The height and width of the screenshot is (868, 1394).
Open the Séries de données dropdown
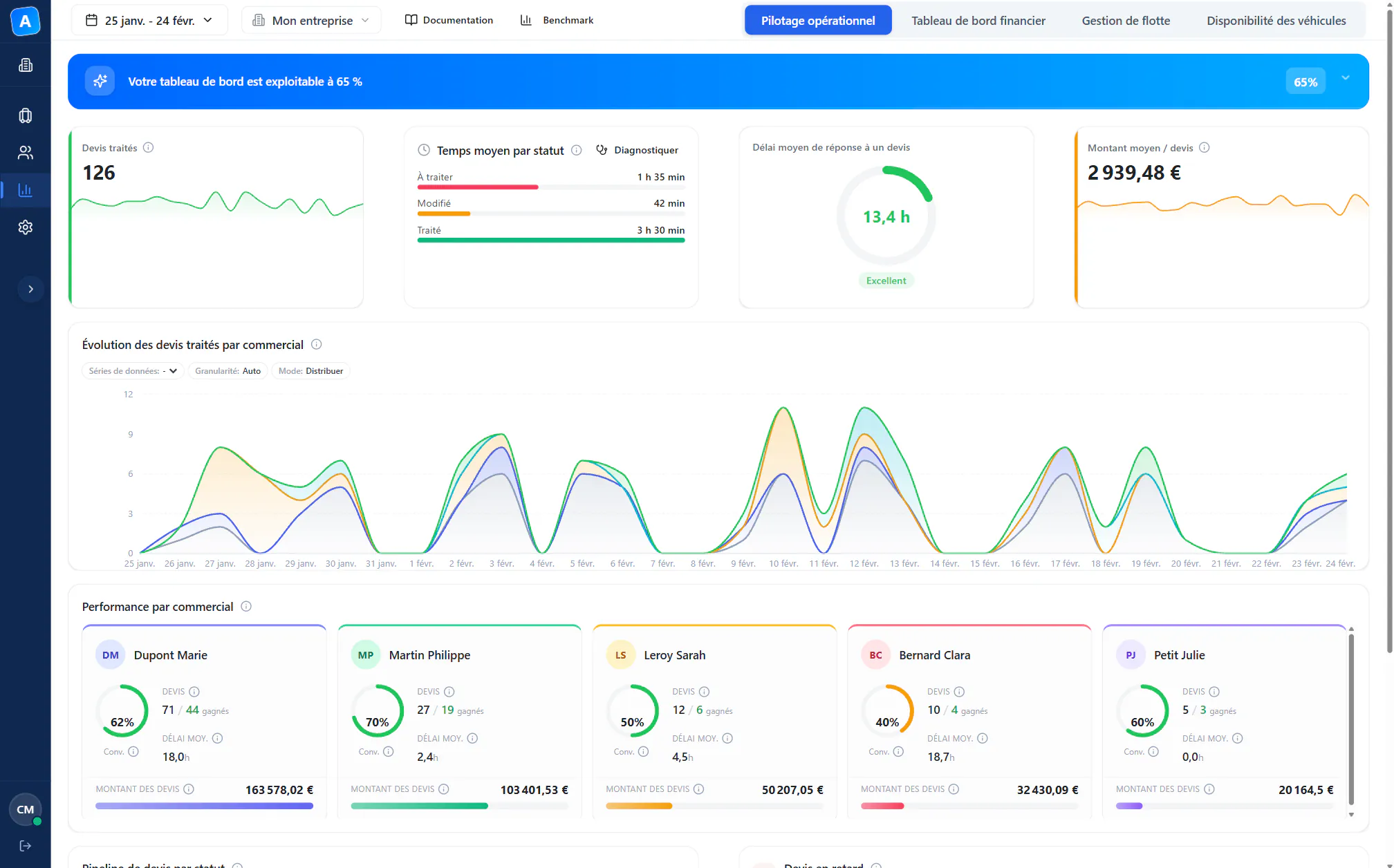point(133,371)
